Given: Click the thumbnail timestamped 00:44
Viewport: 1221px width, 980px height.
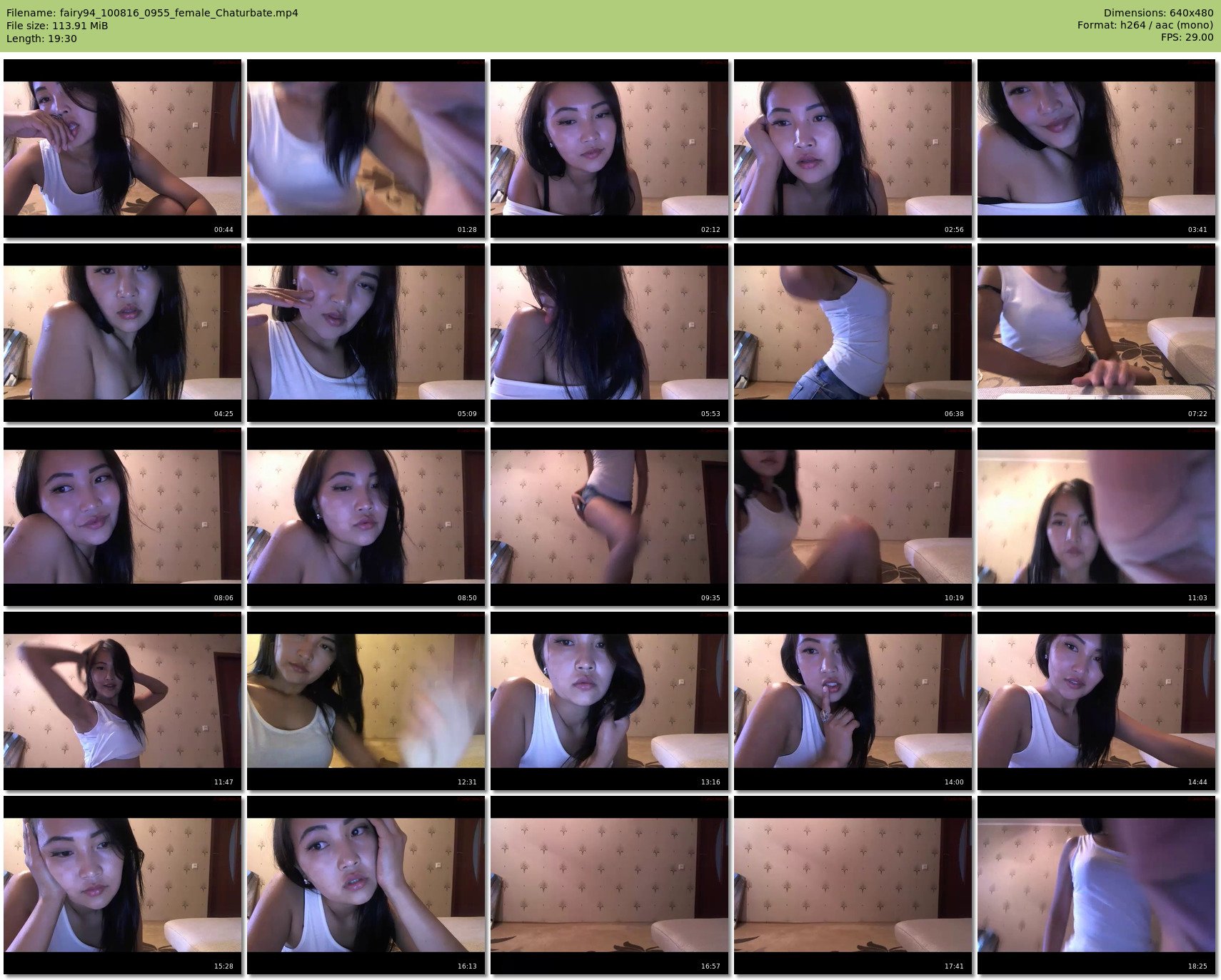Looking at the screenshot, I should click(122, 148).
